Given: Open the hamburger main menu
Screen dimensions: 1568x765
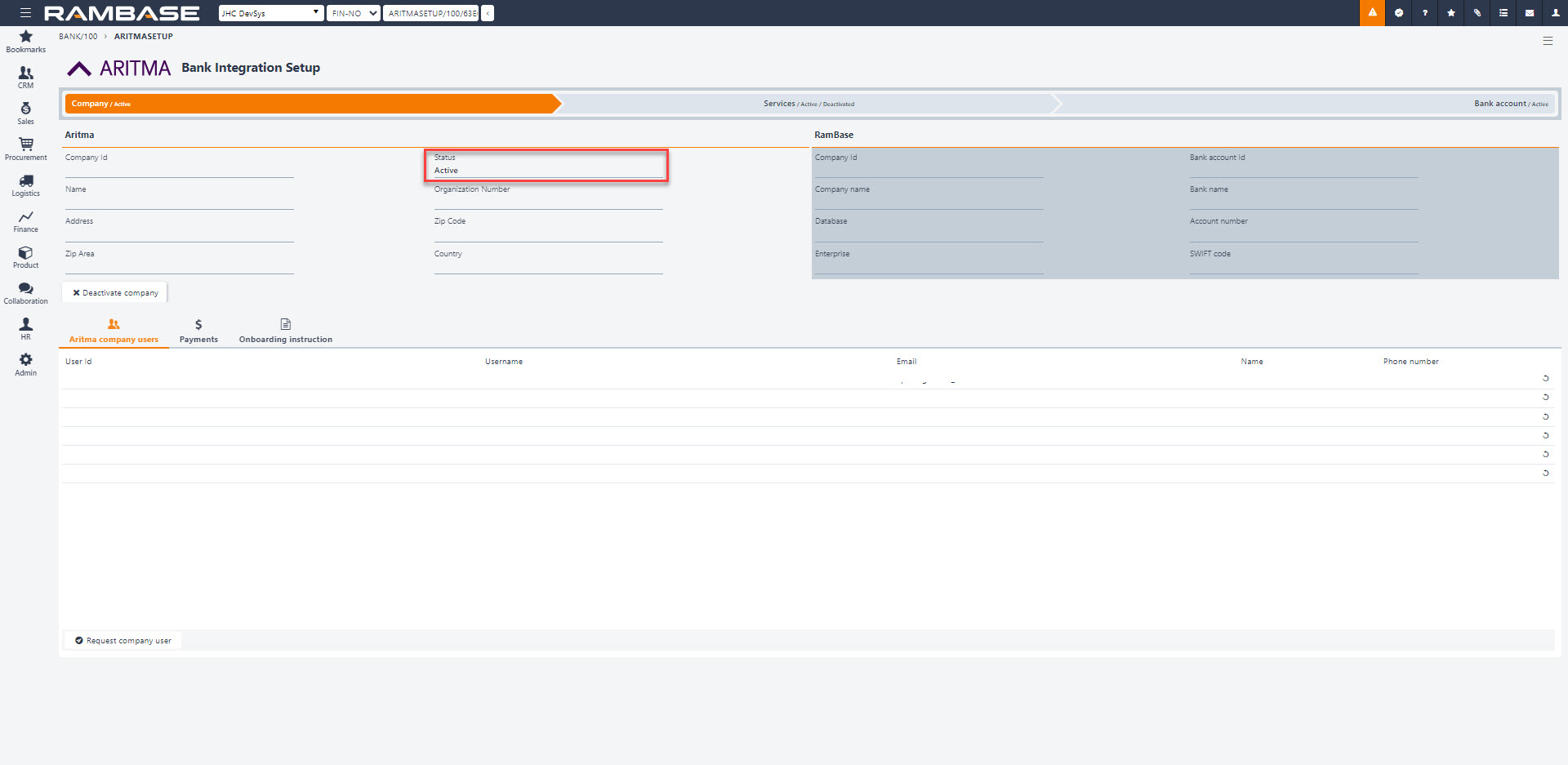Looking at the screenshot, I should point(25,13).
